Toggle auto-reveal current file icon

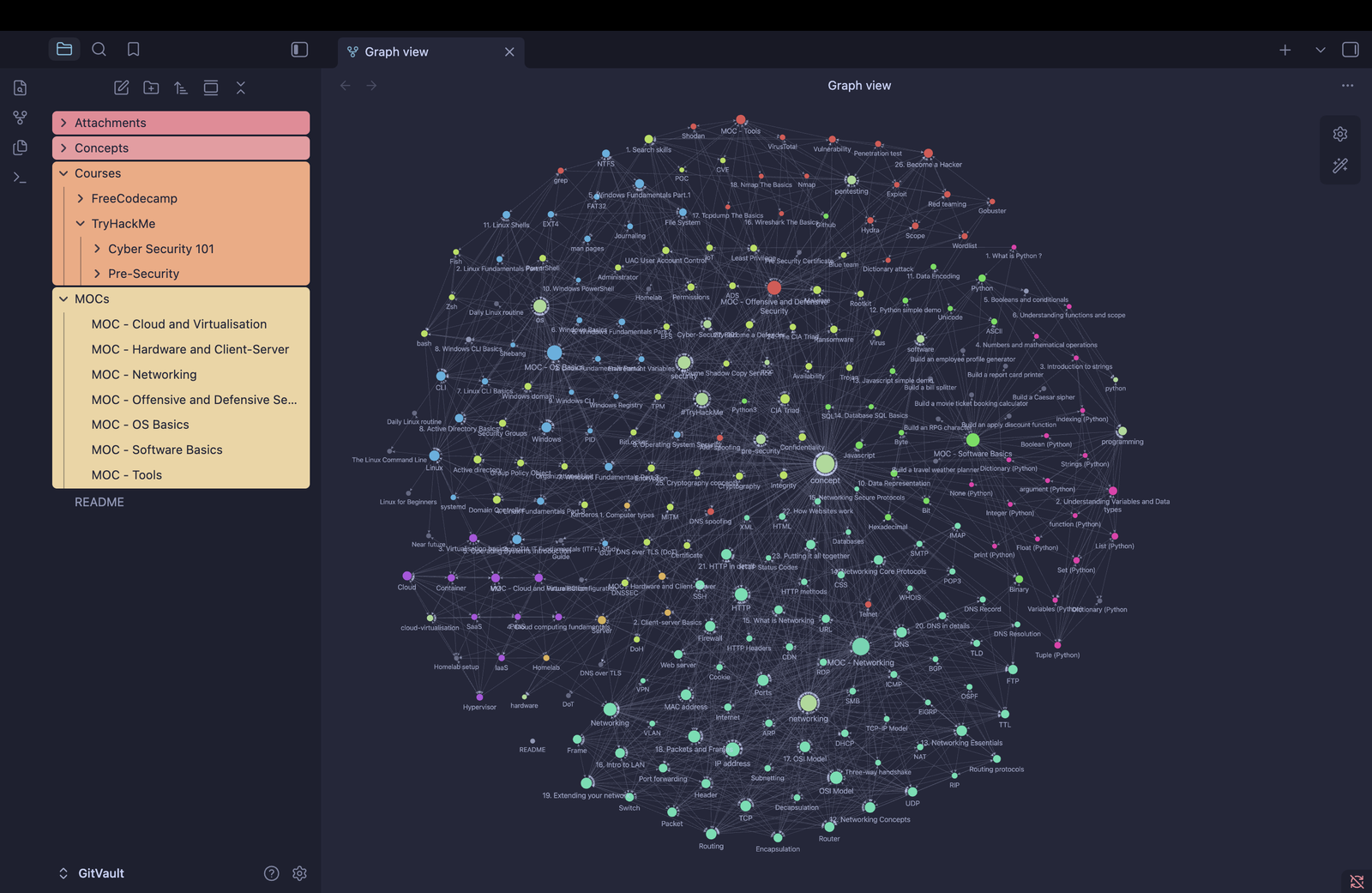pyautogui.click(x=211, y=87)
